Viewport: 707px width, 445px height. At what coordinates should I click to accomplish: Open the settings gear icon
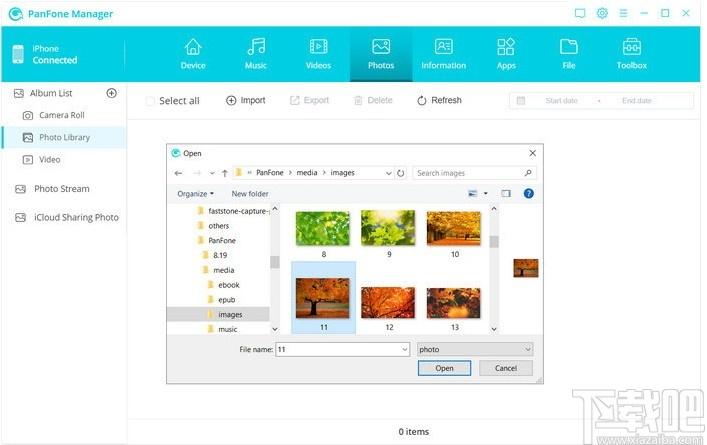602,13
